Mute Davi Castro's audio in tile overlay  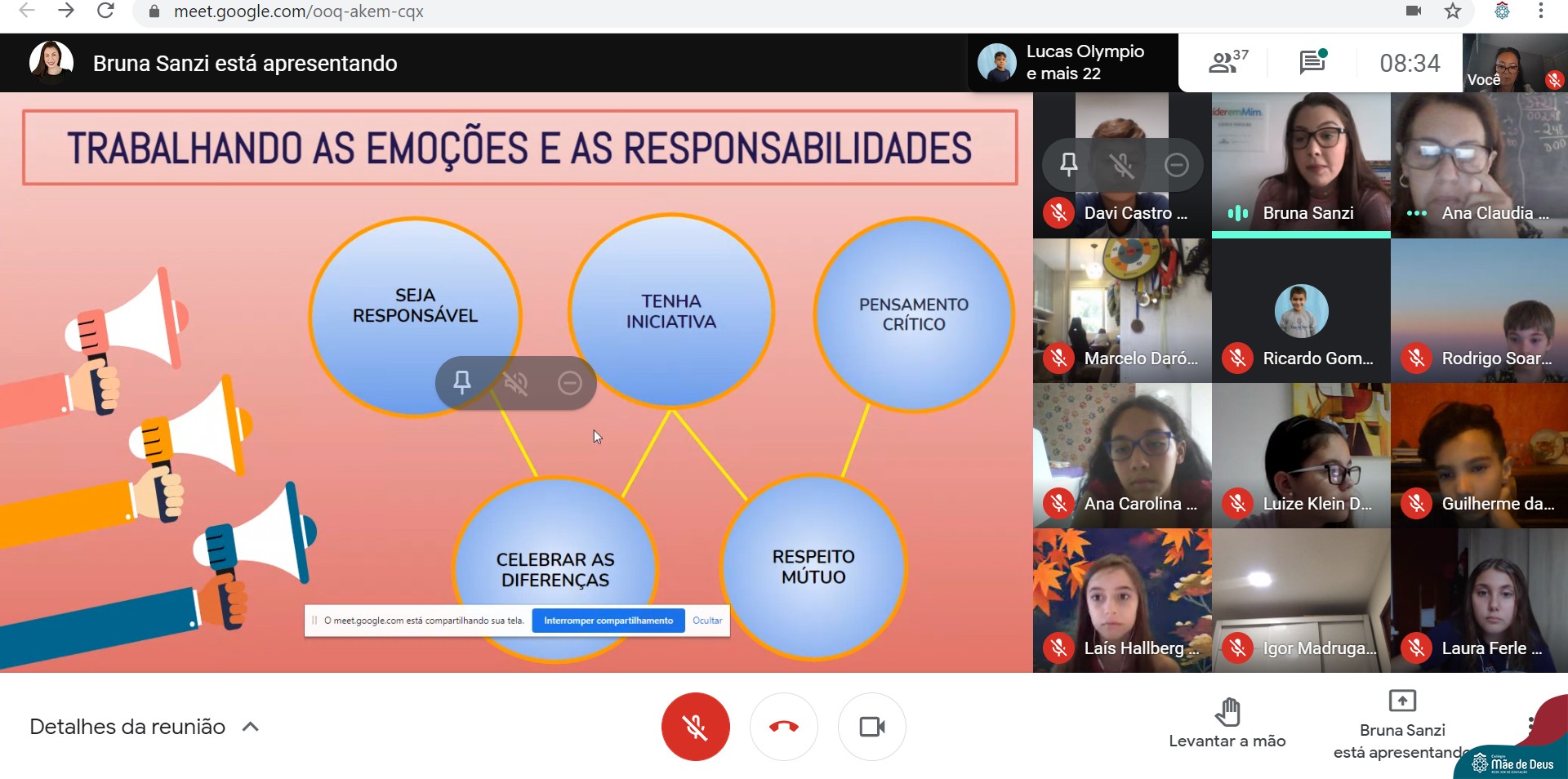(x=1122, y=165)
